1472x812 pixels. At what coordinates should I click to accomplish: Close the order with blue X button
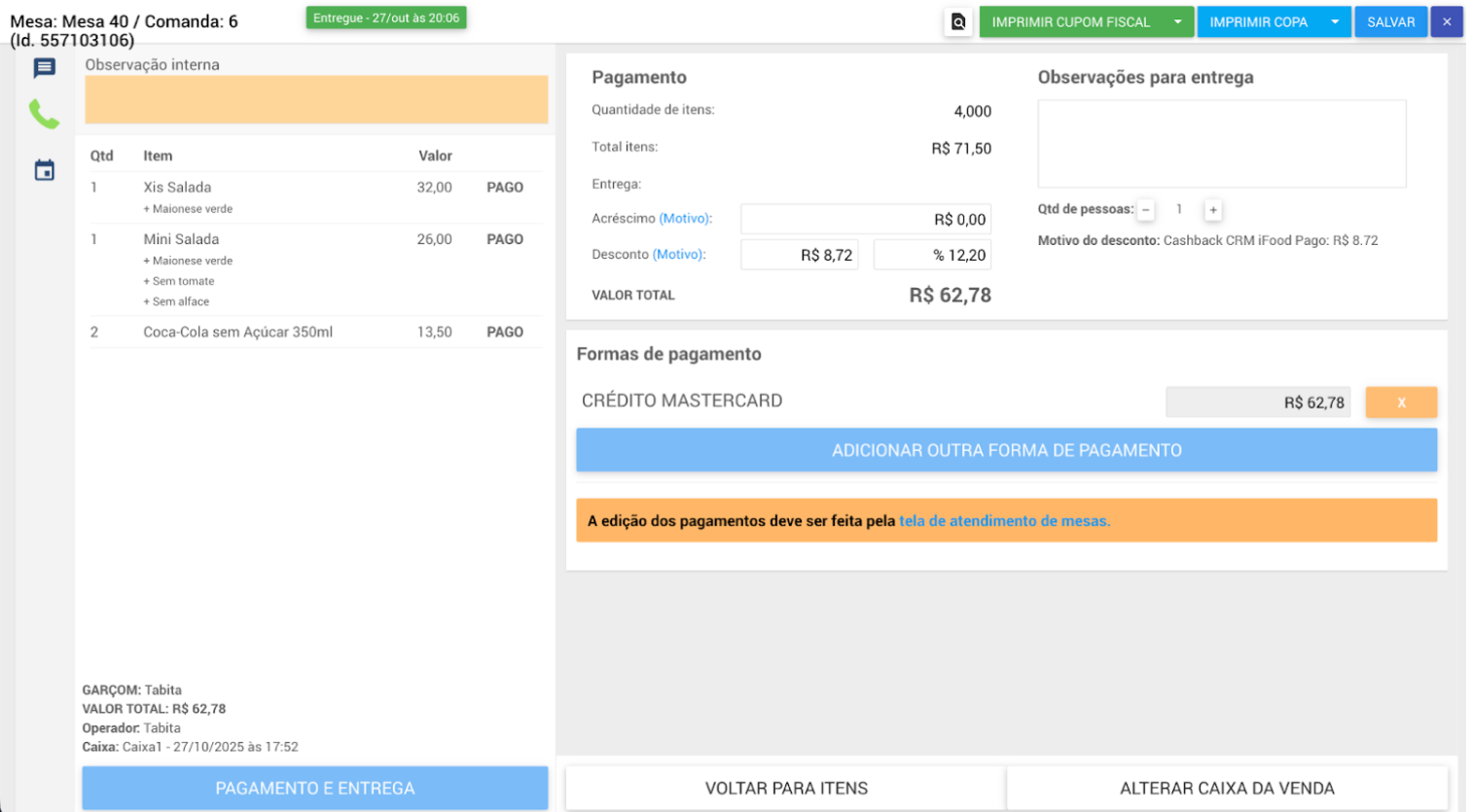tap(1446, 22)
